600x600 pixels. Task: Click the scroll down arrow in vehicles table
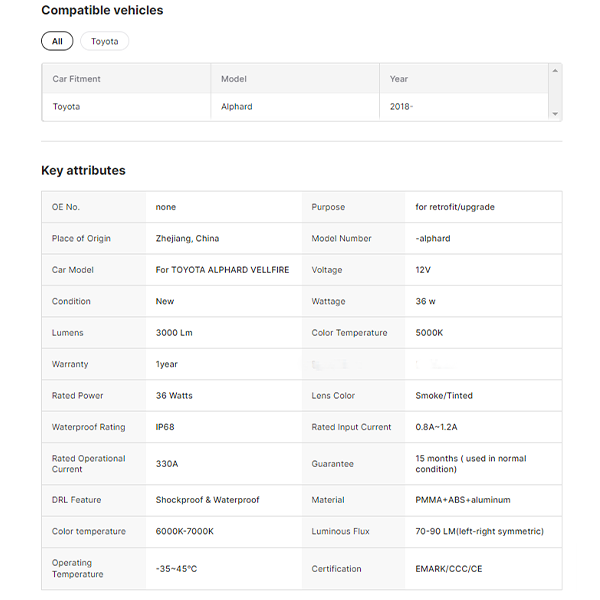555,114
